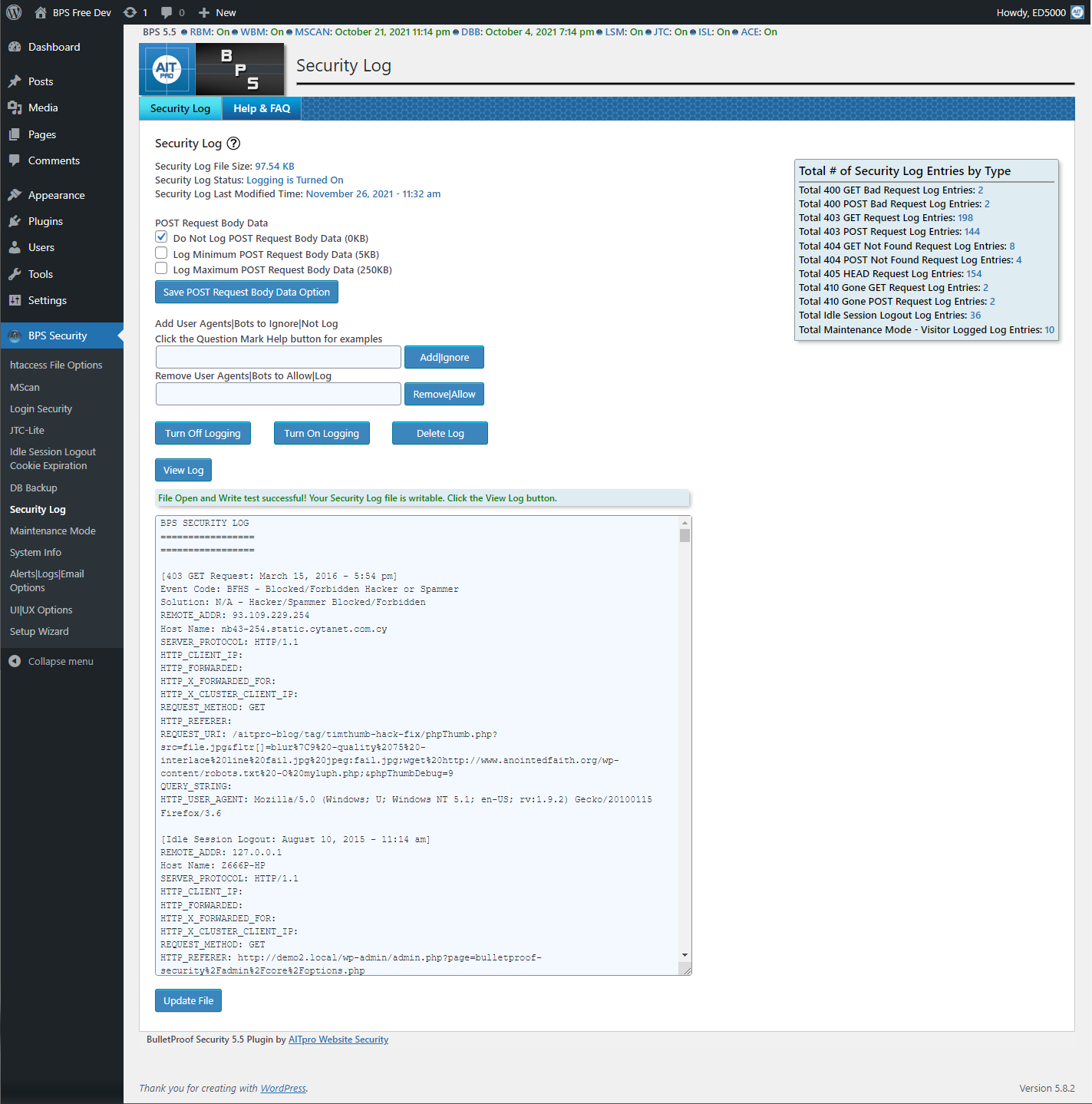
Task: Open JTC-Lite submenu item
Action: [27, 431]
